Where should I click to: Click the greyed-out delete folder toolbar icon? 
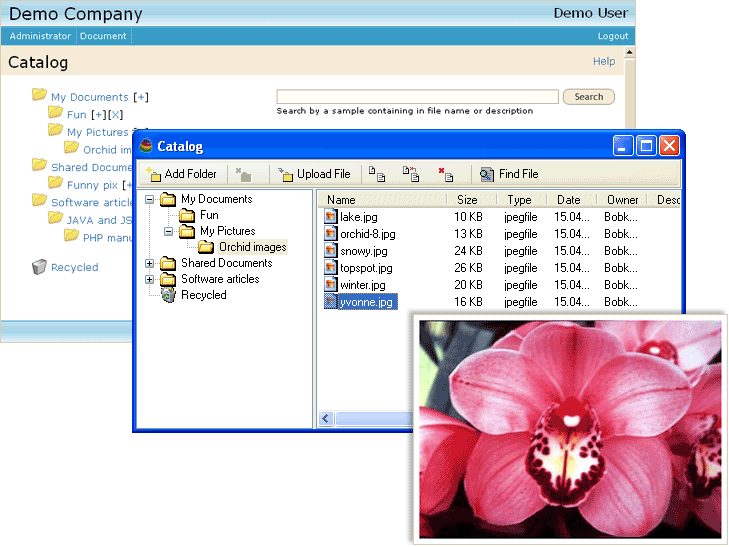(243, 174)
